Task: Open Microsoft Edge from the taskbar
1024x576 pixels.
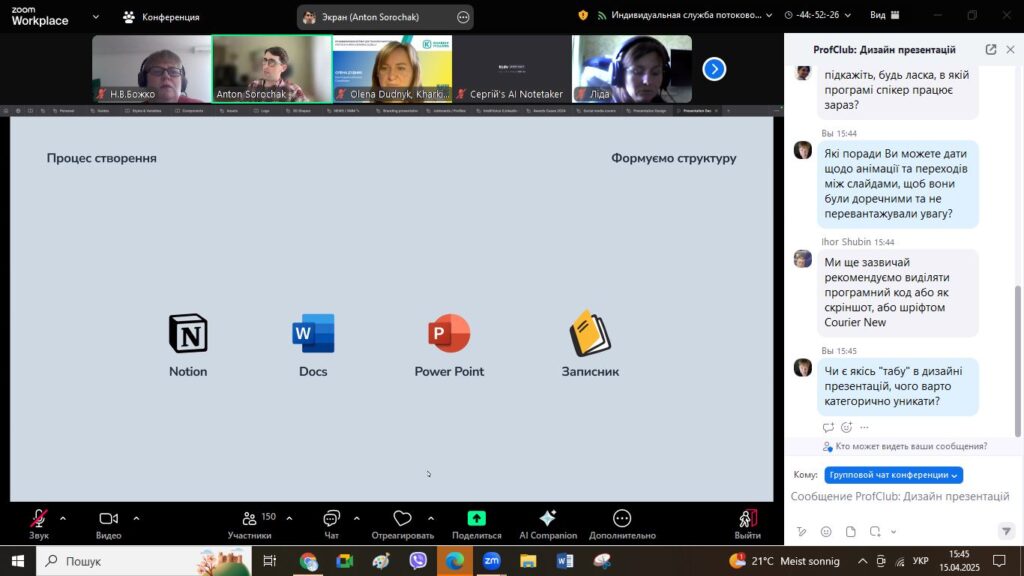Action: click(455, 561)
